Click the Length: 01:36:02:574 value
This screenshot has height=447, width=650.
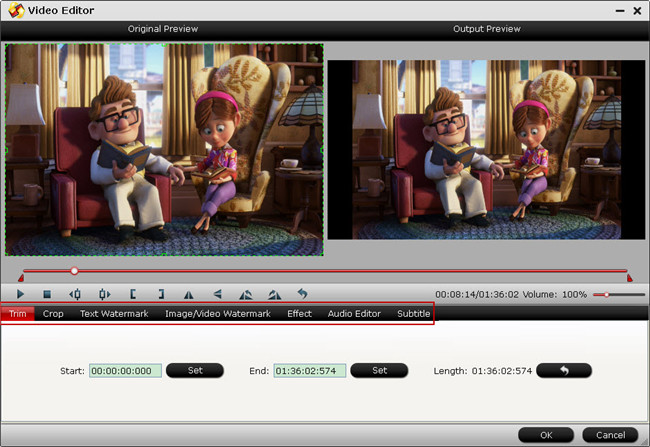502,371
